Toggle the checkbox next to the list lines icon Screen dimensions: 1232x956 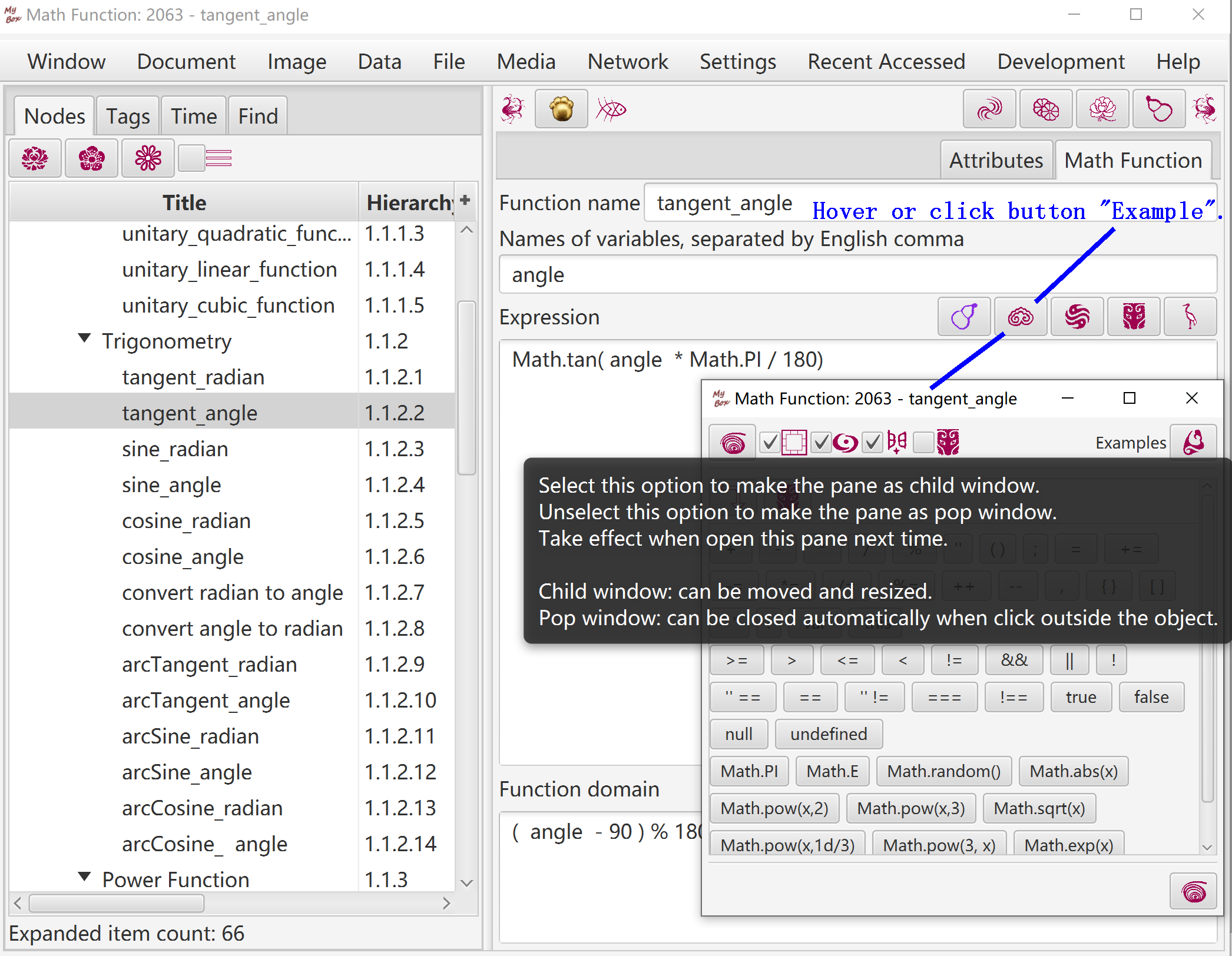coord(191,158)
